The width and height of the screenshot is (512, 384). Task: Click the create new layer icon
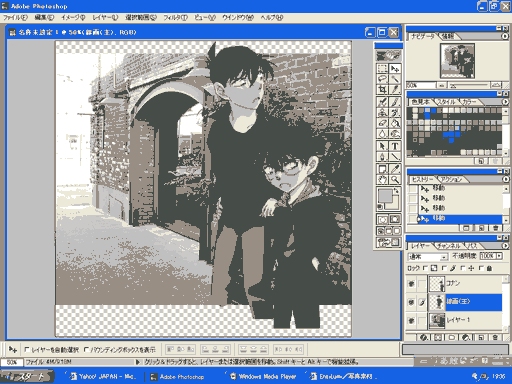point(481,337)
